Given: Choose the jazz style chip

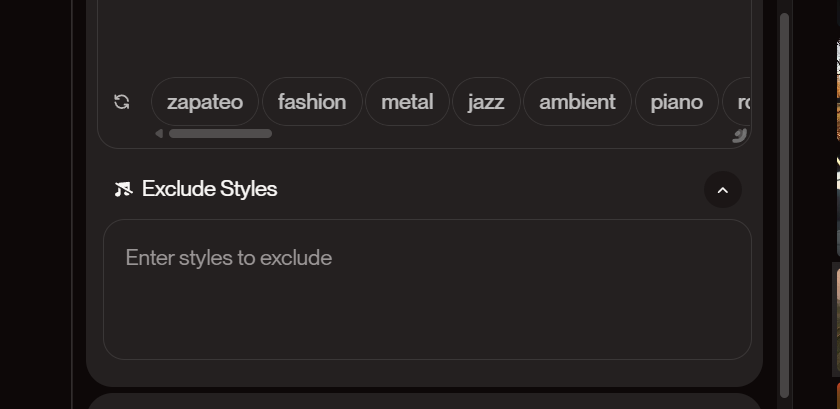Looking at the screenshot, I should 486,102.
